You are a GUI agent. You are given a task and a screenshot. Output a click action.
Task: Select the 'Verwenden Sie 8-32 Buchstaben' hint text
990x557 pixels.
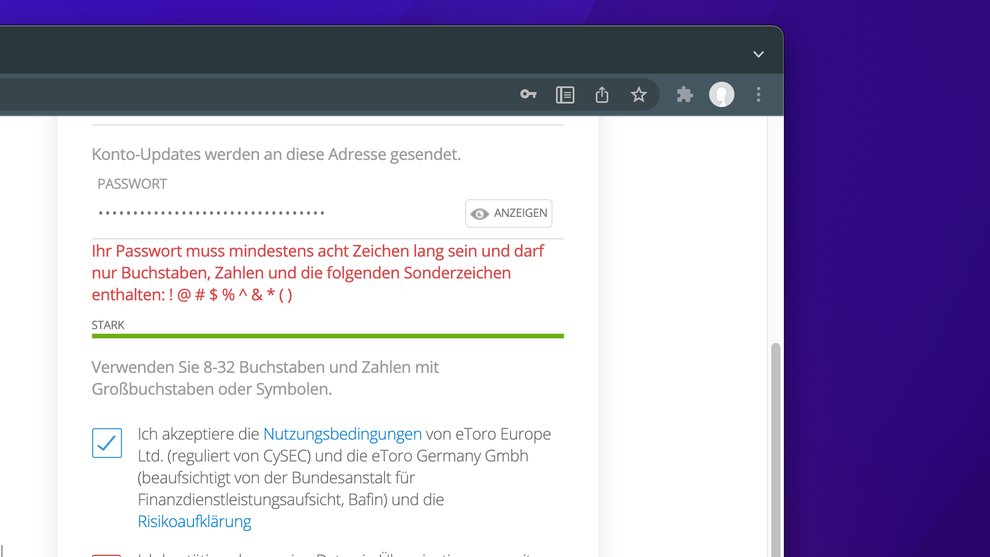(265, 378)
